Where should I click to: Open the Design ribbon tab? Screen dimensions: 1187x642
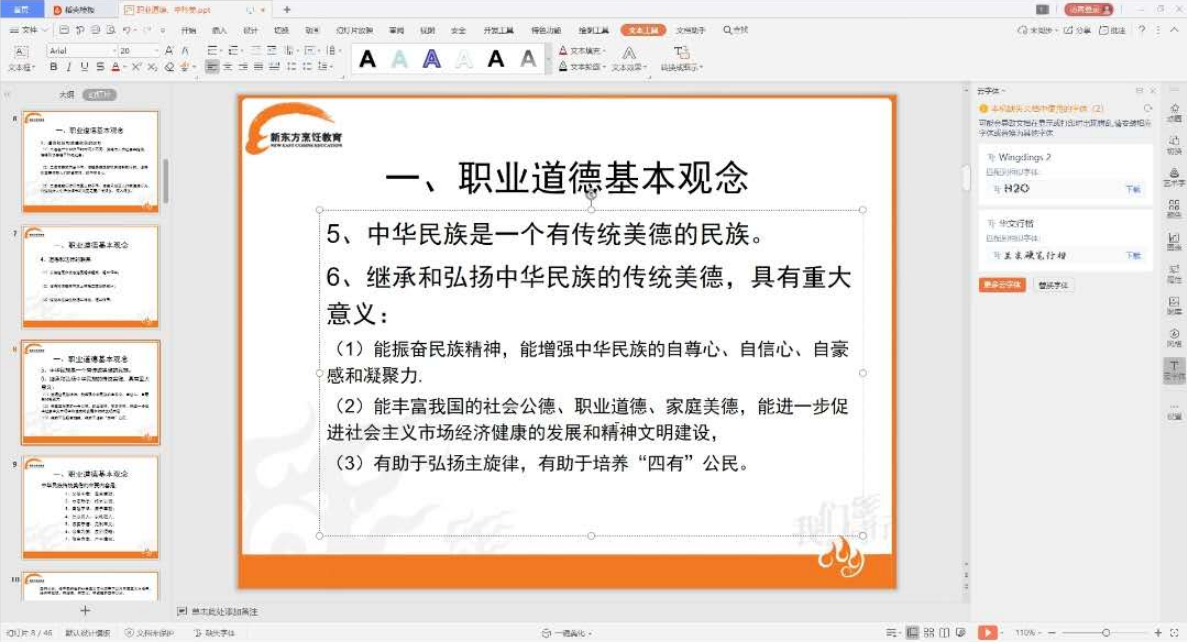coord(251,30)
